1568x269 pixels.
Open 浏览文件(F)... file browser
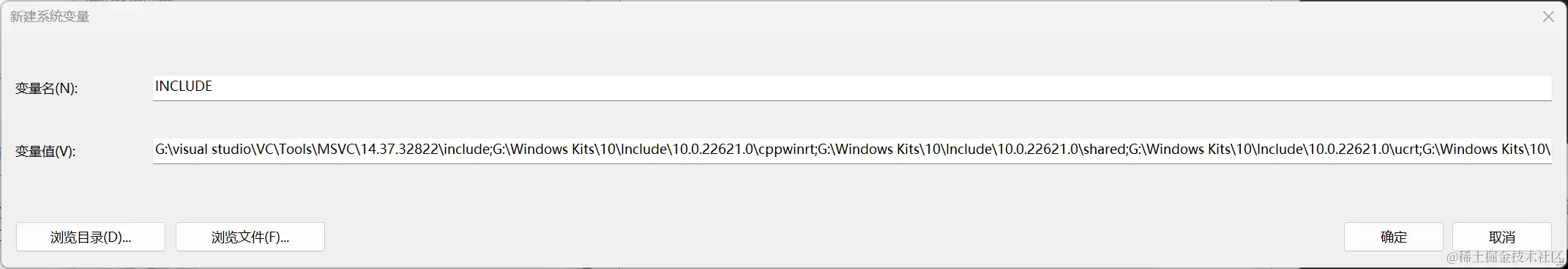(x=250, y=237)
